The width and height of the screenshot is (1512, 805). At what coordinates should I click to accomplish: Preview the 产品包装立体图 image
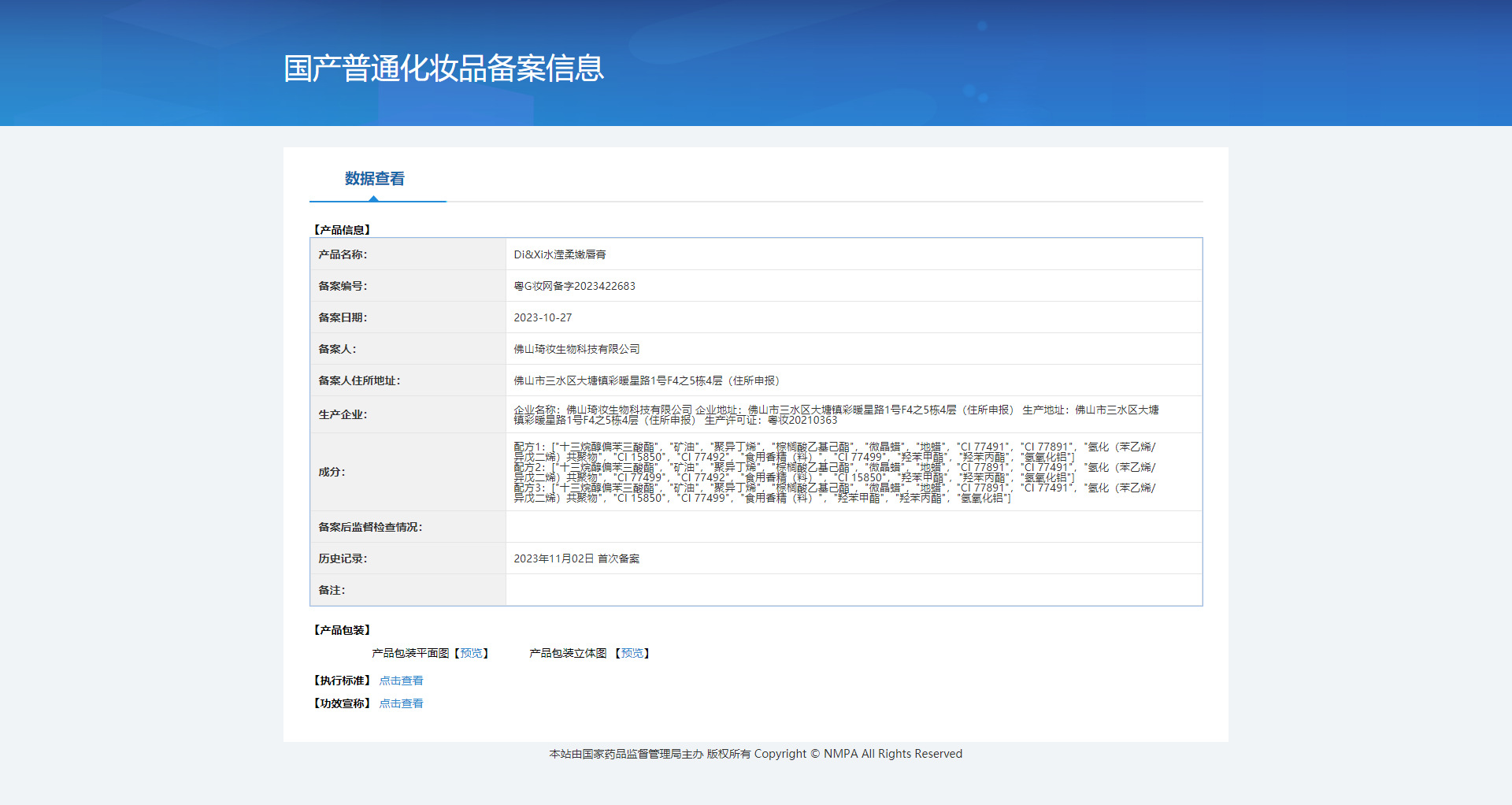click(x=632, y=653)
